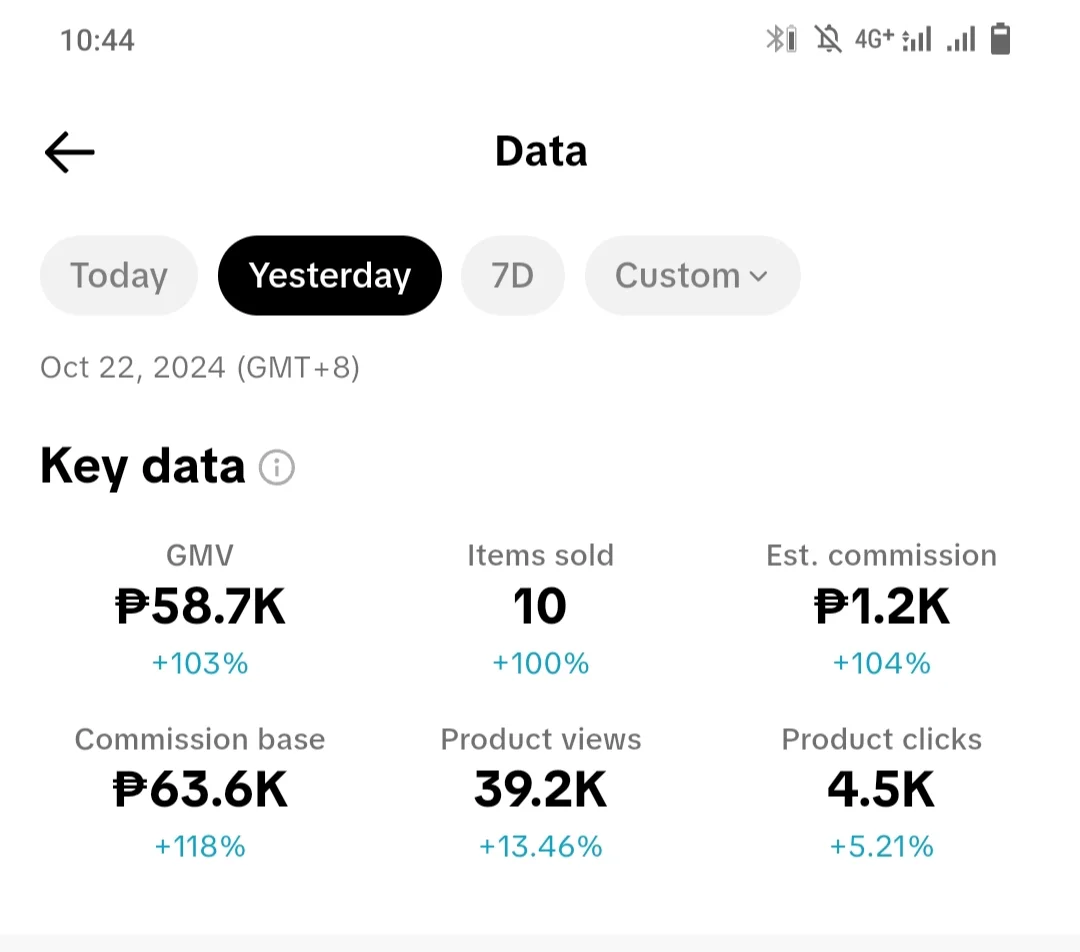Tap the battery status icon
1080x952 pixels.
pyautogui.click(x=1000, y=39)
